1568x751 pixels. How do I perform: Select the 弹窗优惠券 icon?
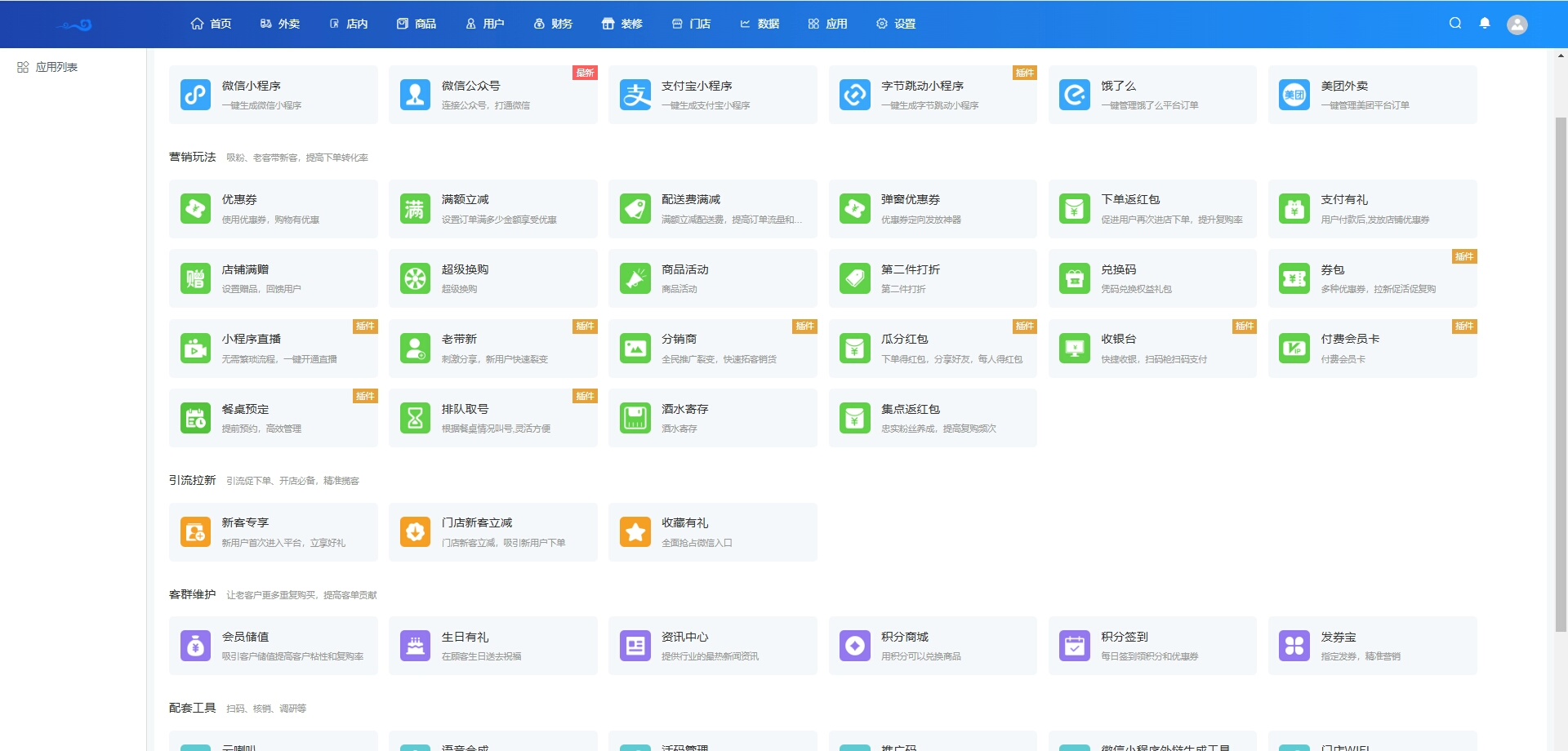click(x=855, y=209)
